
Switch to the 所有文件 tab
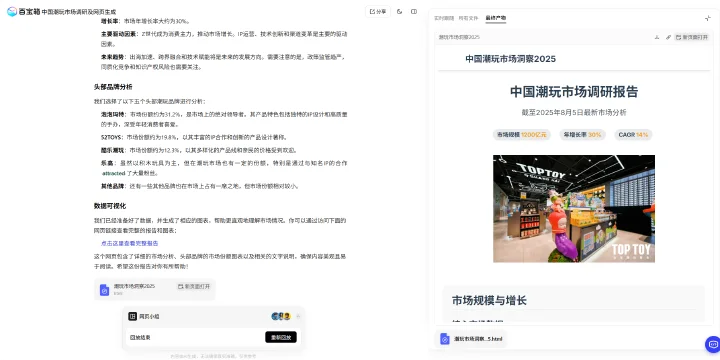[x=468, y=18]
